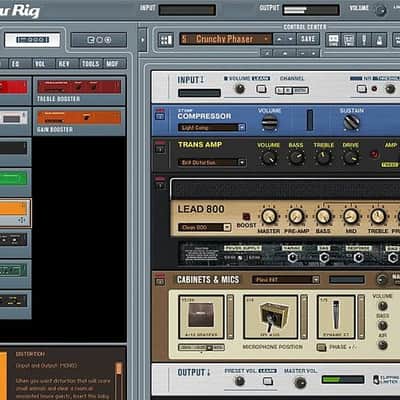Click the Trans Amp Bass knob

pyautogui.click(x=296, y=157)
